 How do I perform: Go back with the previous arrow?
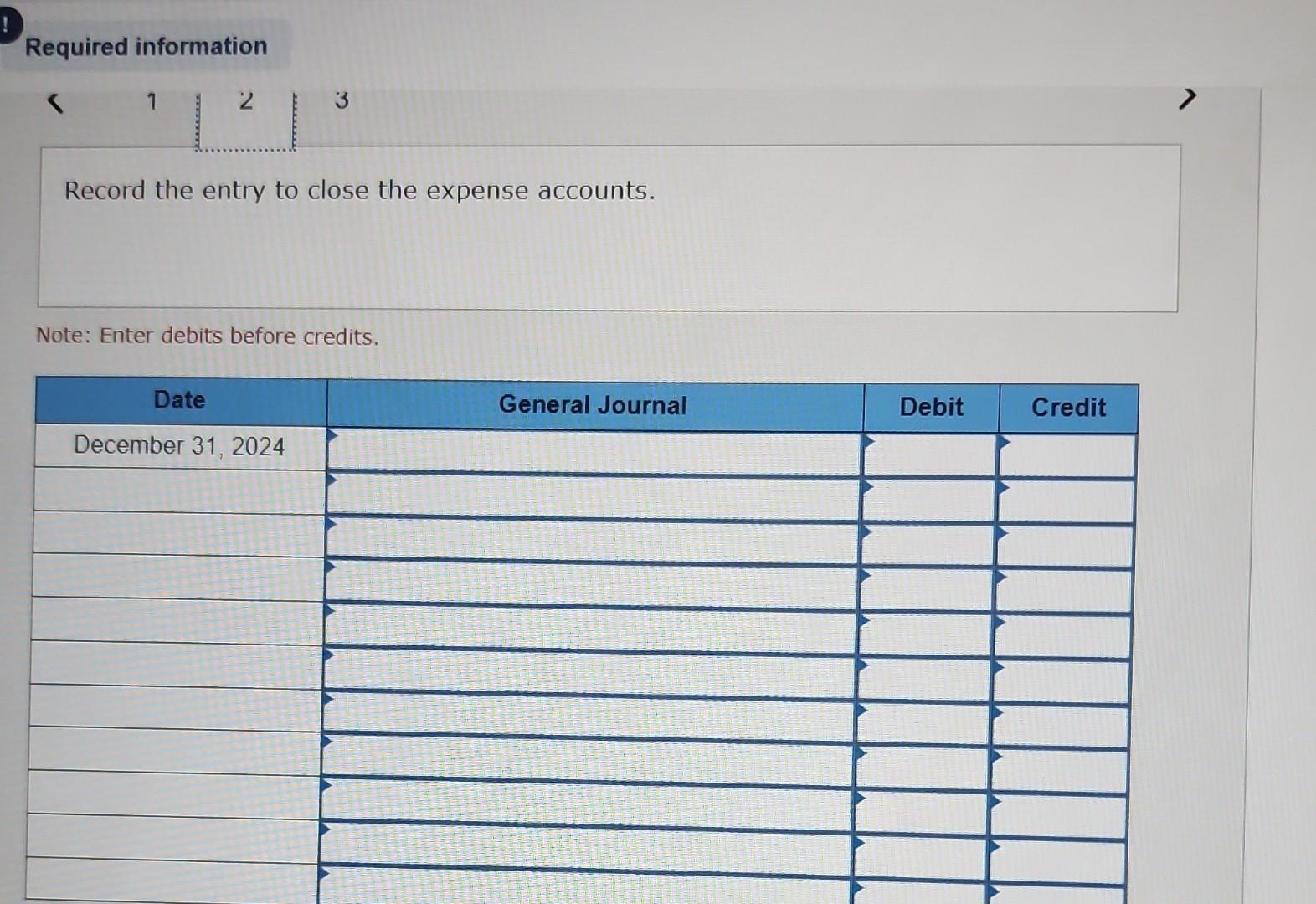click(54, 103)
